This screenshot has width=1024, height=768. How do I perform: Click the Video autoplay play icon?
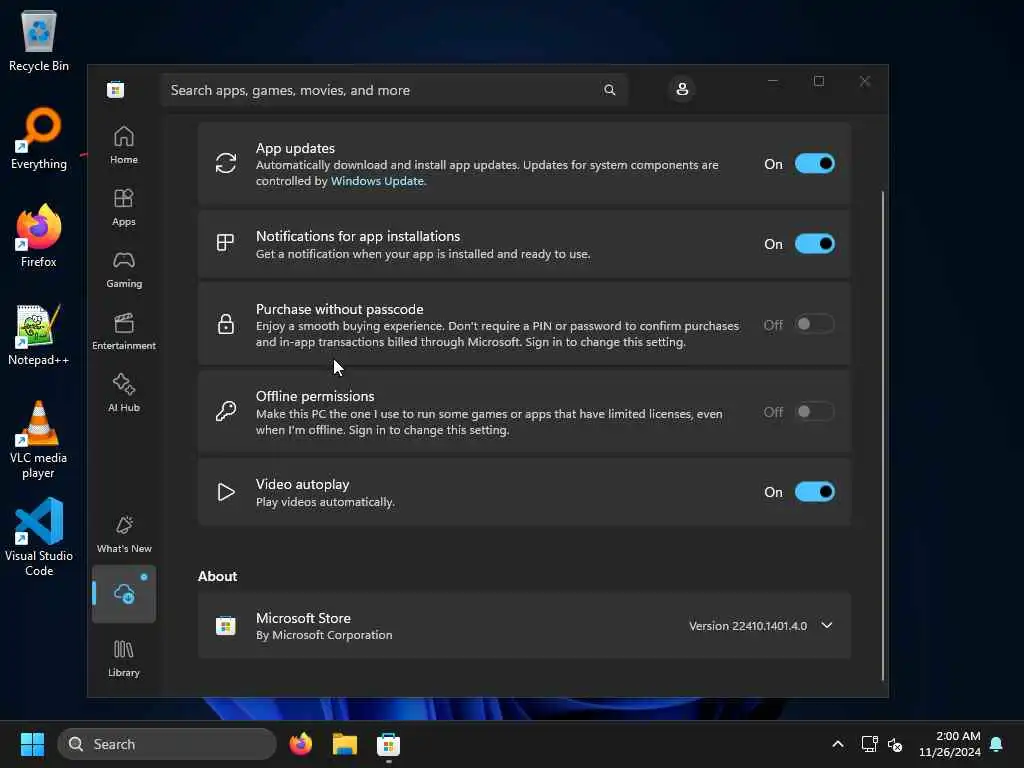226,492
